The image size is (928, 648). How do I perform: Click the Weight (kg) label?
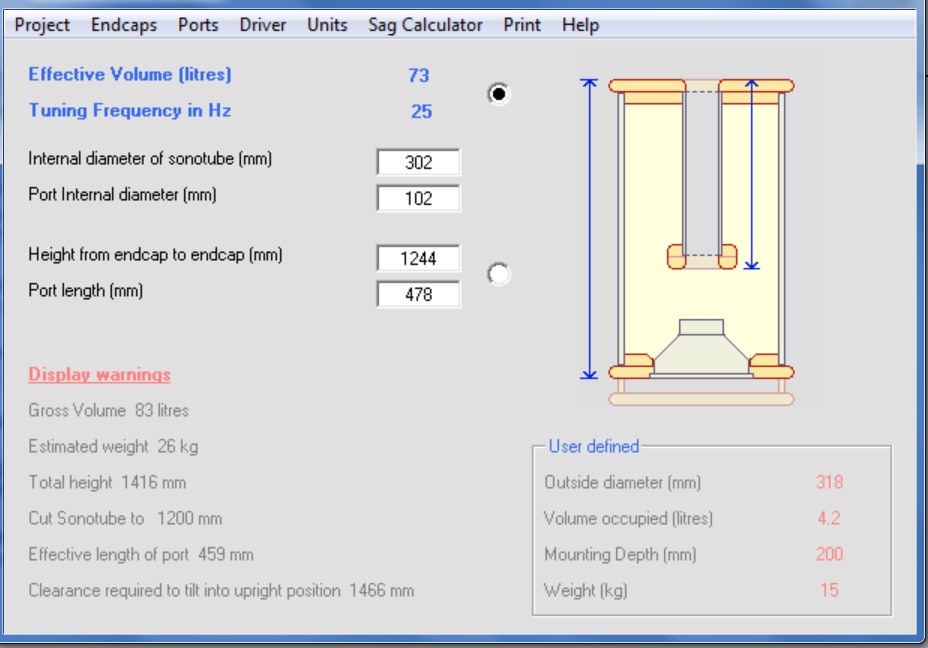point(585,591)
